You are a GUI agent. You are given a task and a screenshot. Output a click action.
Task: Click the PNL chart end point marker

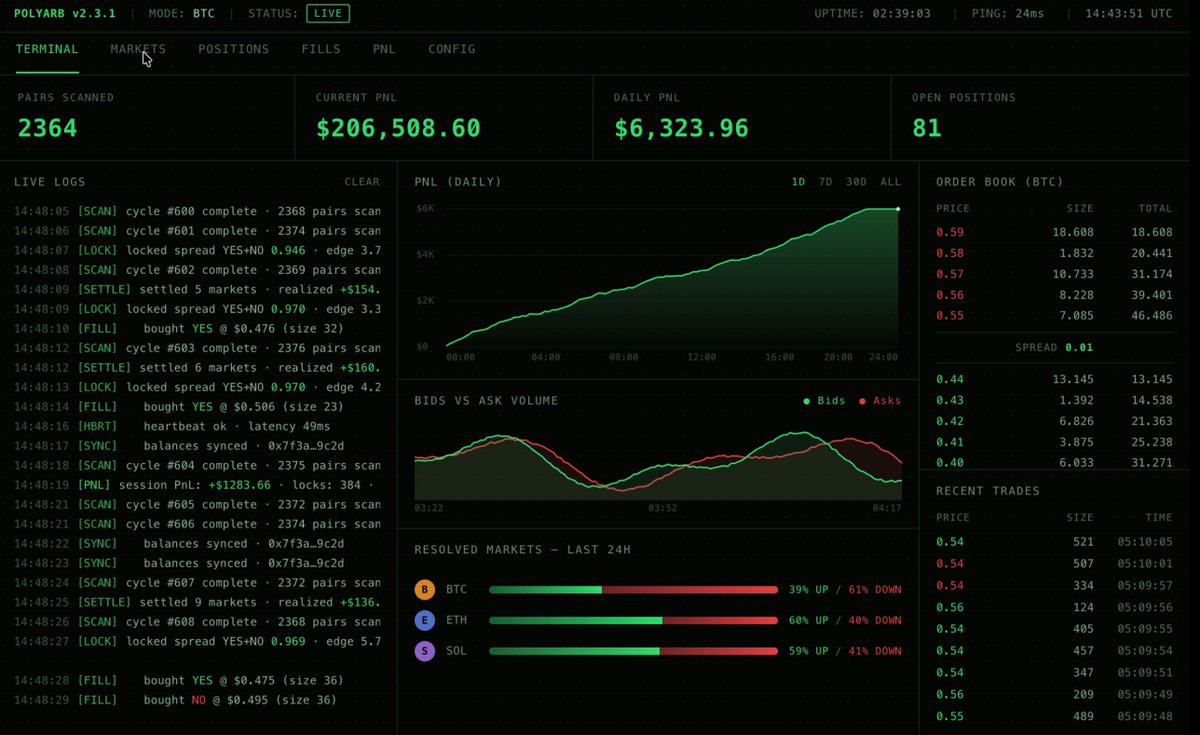tap(898, 209)
